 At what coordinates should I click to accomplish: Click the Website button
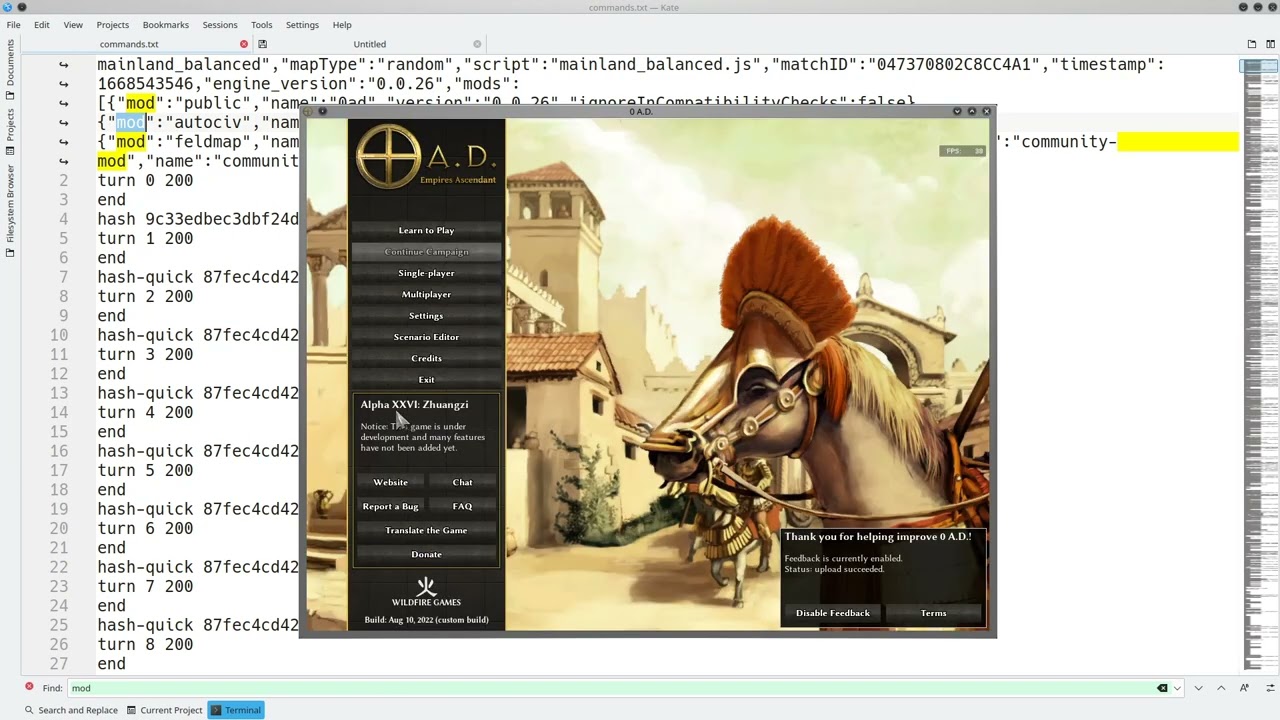[390, 482]
